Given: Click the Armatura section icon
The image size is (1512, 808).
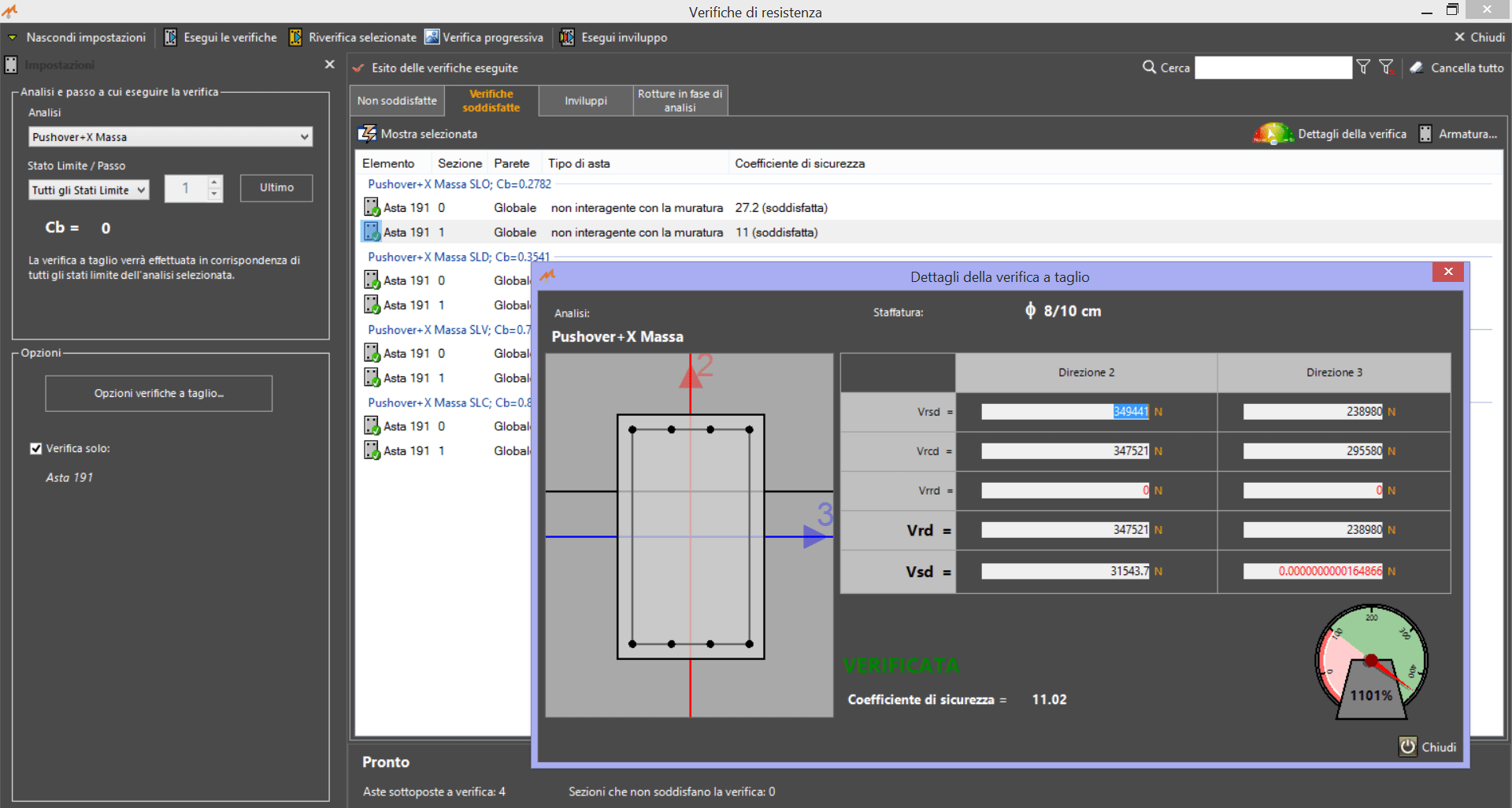Looking at the screenshot, I should [x=1425, y=134].
